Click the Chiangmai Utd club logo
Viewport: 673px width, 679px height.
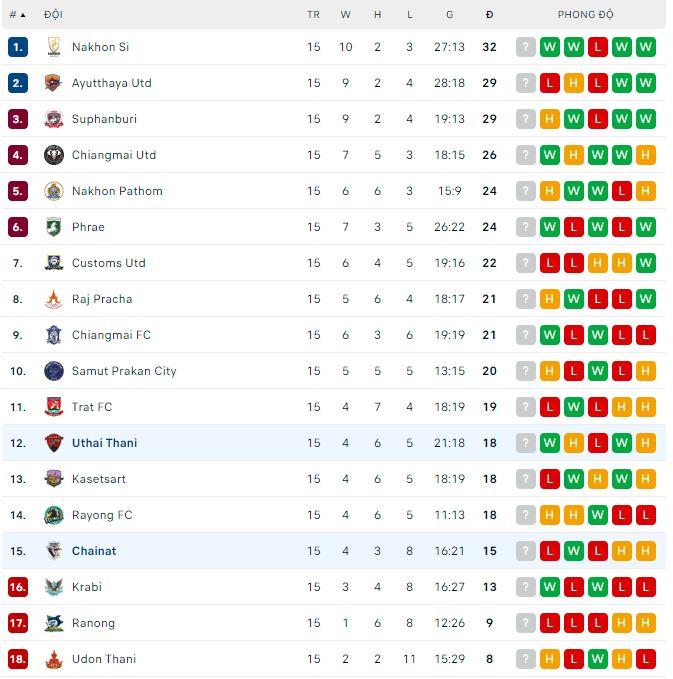[54, 155]
